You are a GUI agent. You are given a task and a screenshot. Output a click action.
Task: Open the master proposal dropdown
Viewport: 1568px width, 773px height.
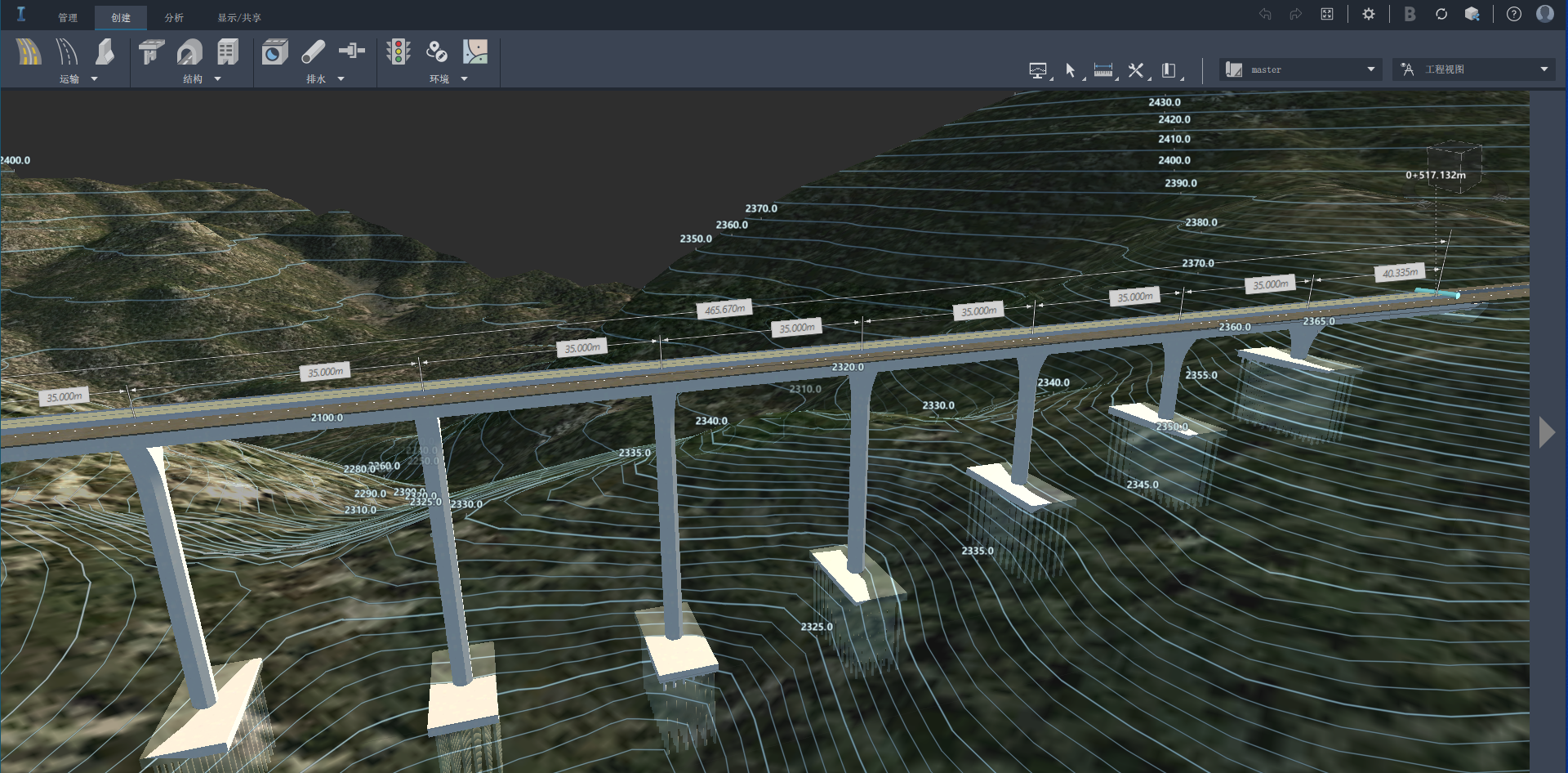pyautogui.click(x=1301, y=69)
